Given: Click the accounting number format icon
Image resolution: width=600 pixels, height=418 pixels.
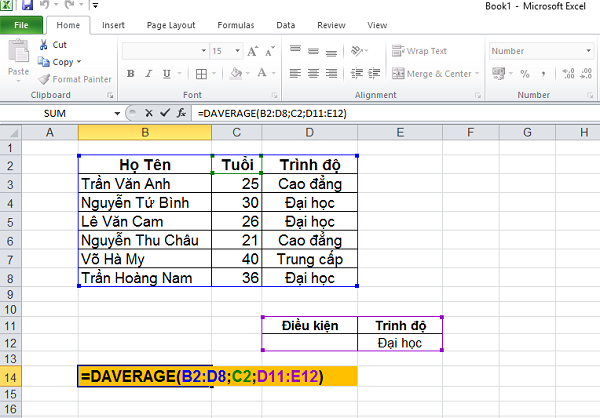Looking at the screenshot, I should coord(499,73).
